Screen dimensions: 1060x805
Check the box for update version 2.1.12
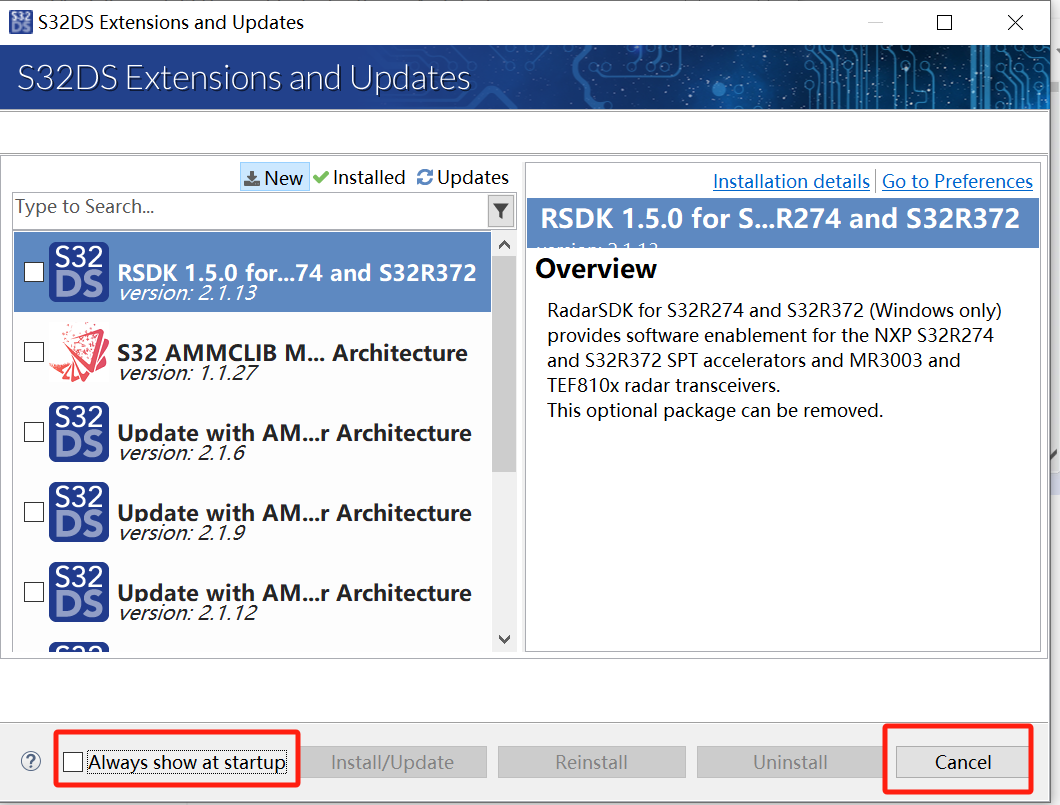34,592
